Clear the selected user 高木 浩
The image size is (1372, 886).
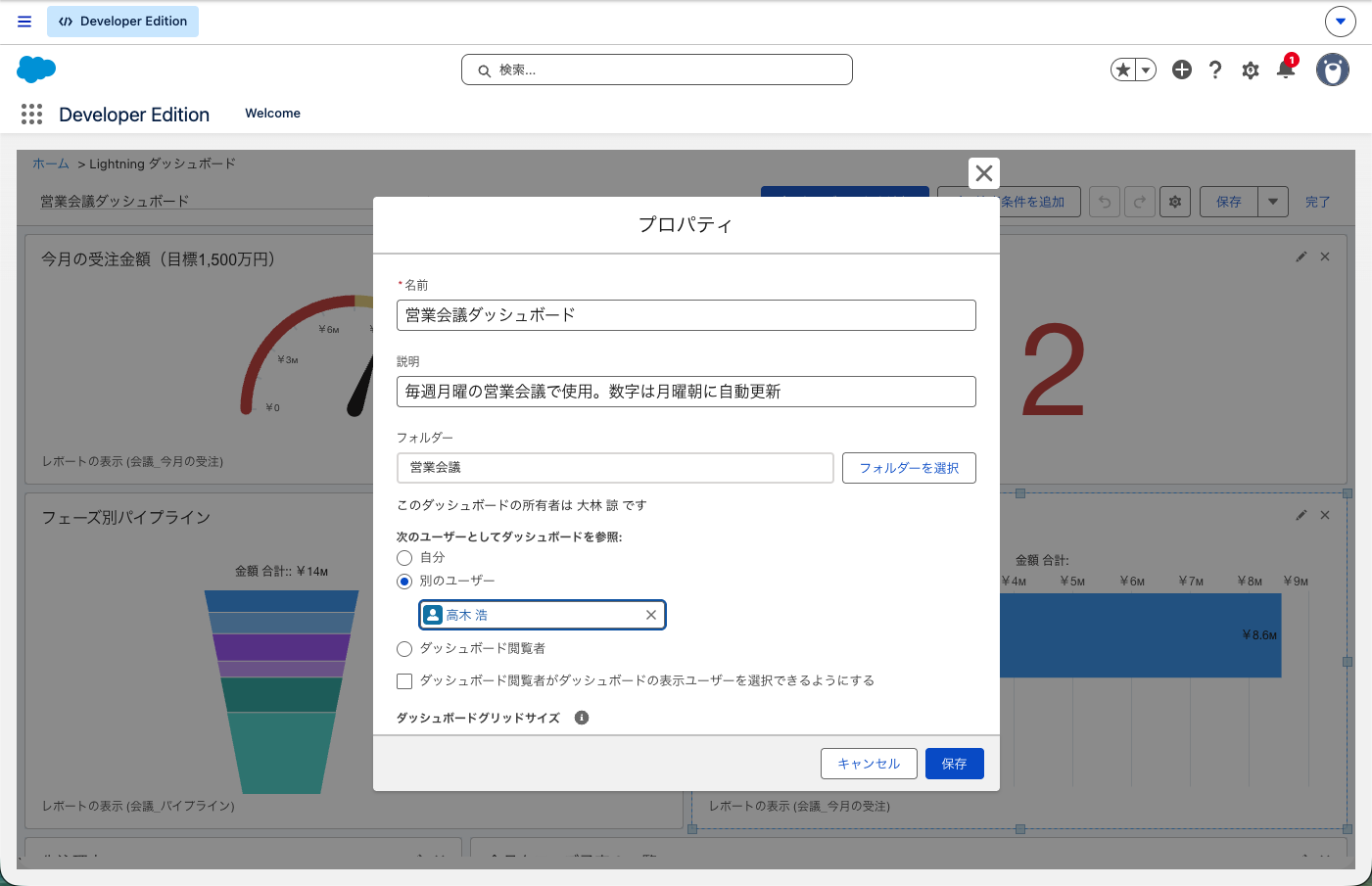tap(651, 615)
